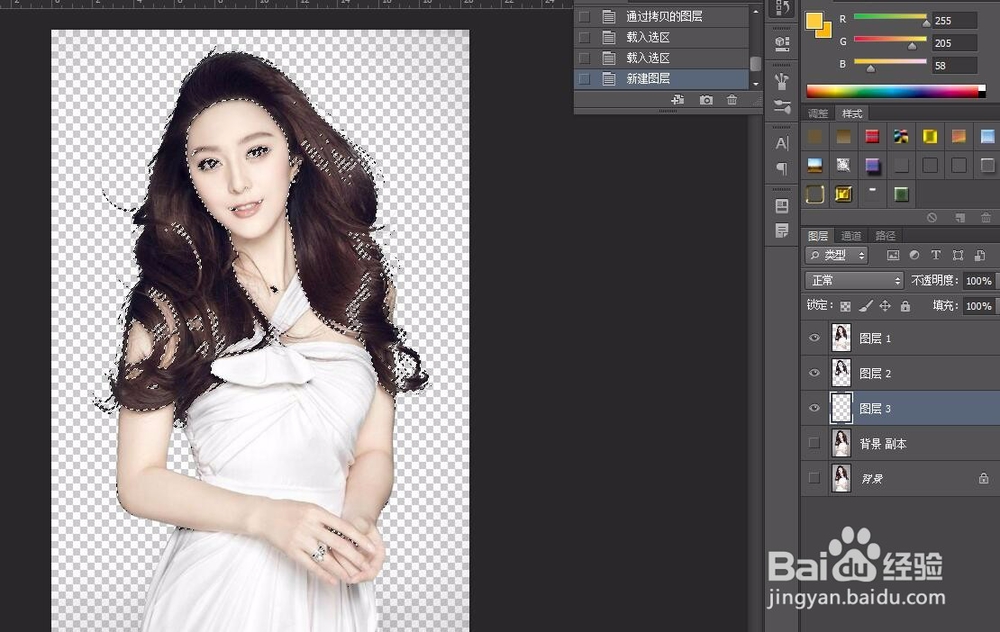Filter layers by pixel layers icon
The width and height of the screenshot is (1000, 632).
(893, 255)
